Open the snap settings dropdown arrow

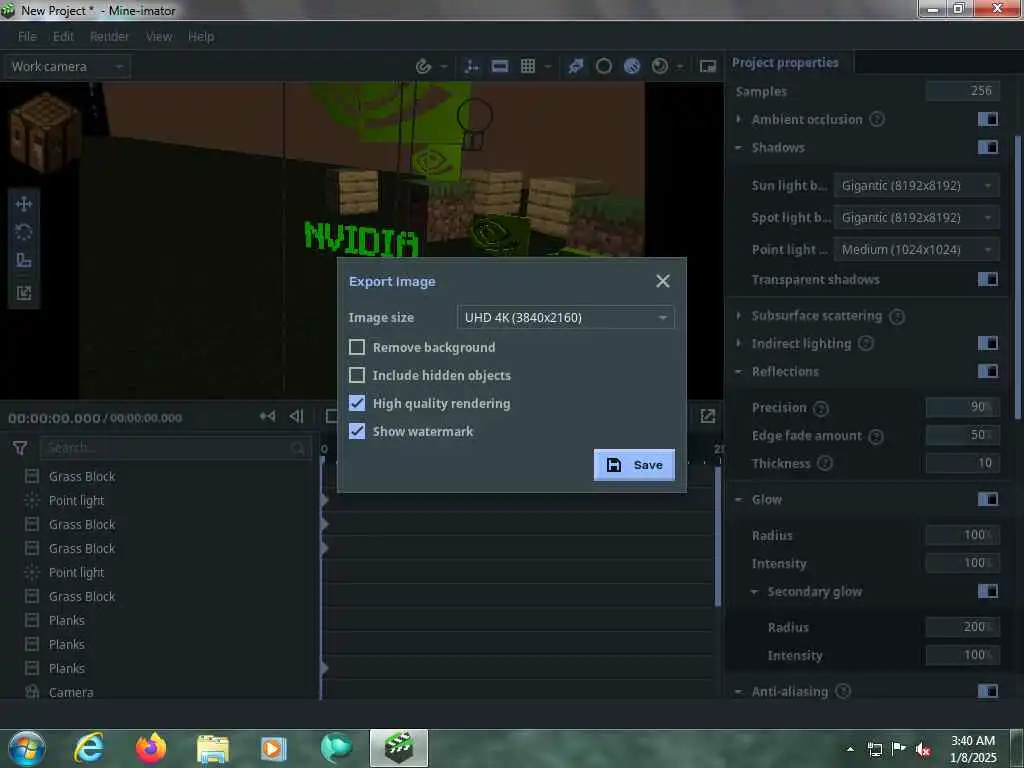[444, 66]
